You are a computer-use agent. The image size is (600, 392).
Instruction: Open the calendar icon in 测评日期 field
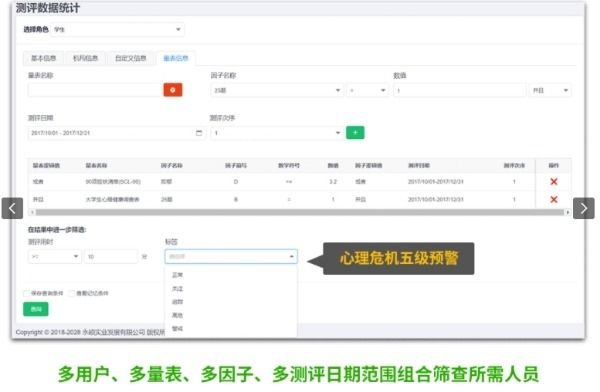pyautogui.click(x=199, y=133)
